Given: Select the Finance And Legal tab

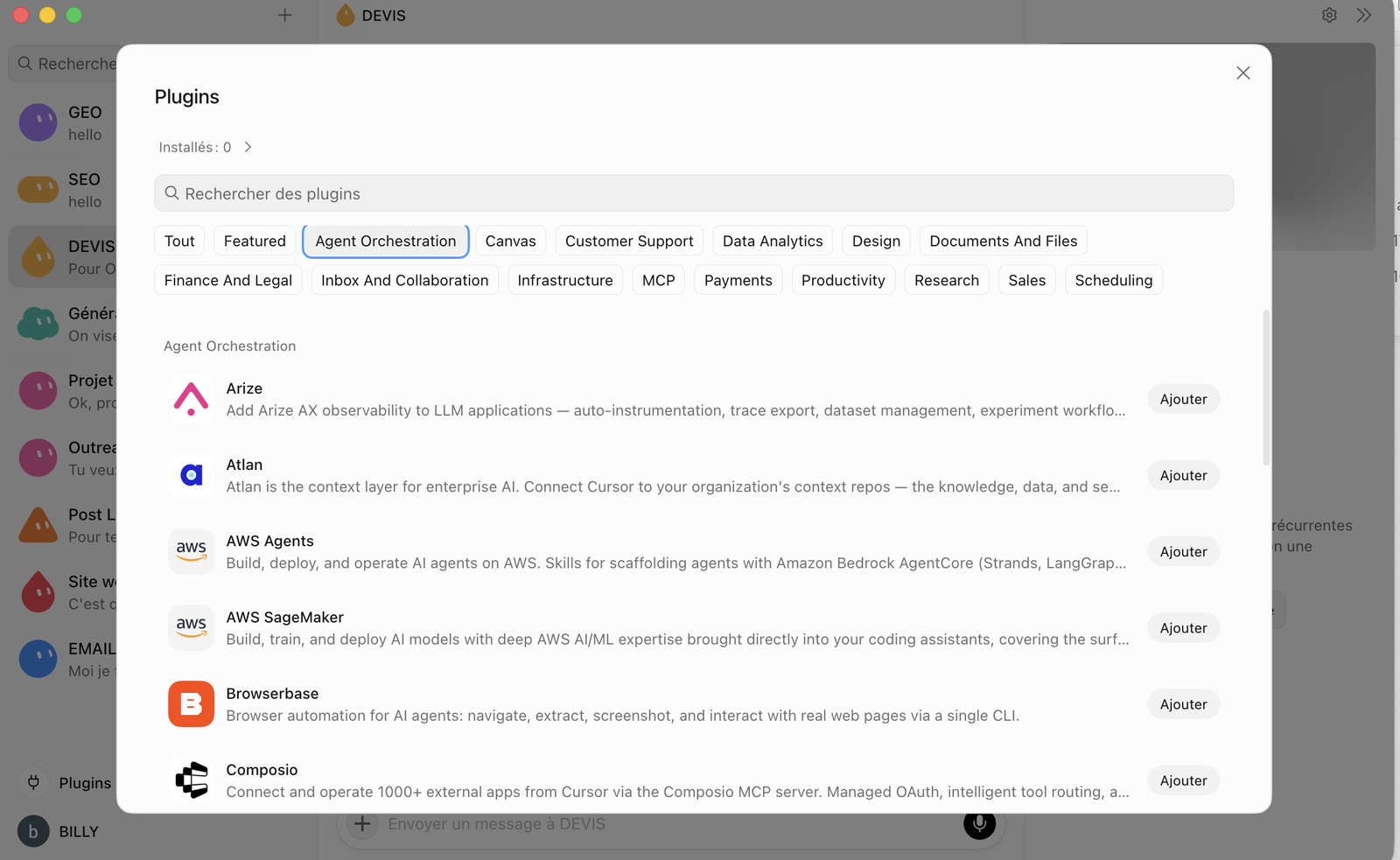Looking at the screenshot, I should [x=228, y=280].
